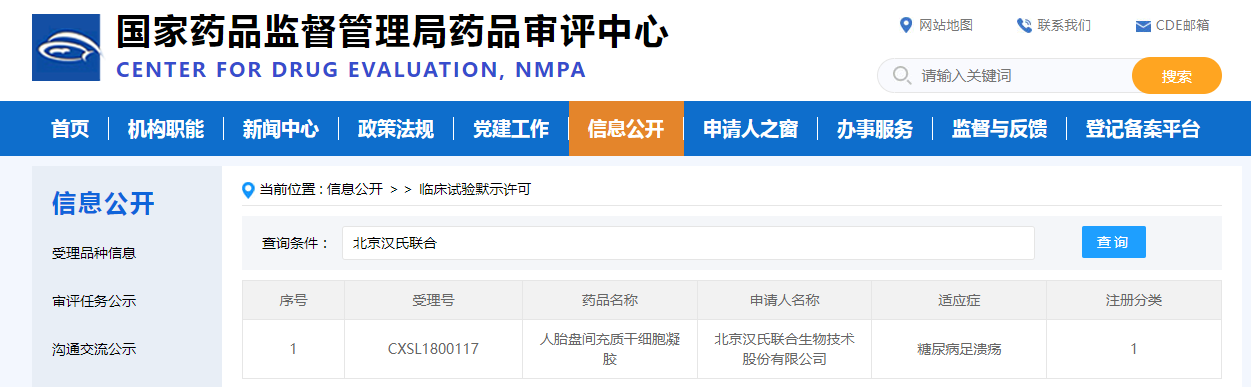Click the location pin beside 当前位置

coord(248,189)
